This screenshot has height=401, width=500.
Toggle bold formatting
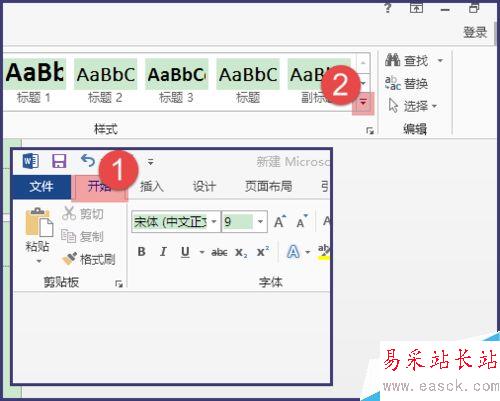coord(142,252)
